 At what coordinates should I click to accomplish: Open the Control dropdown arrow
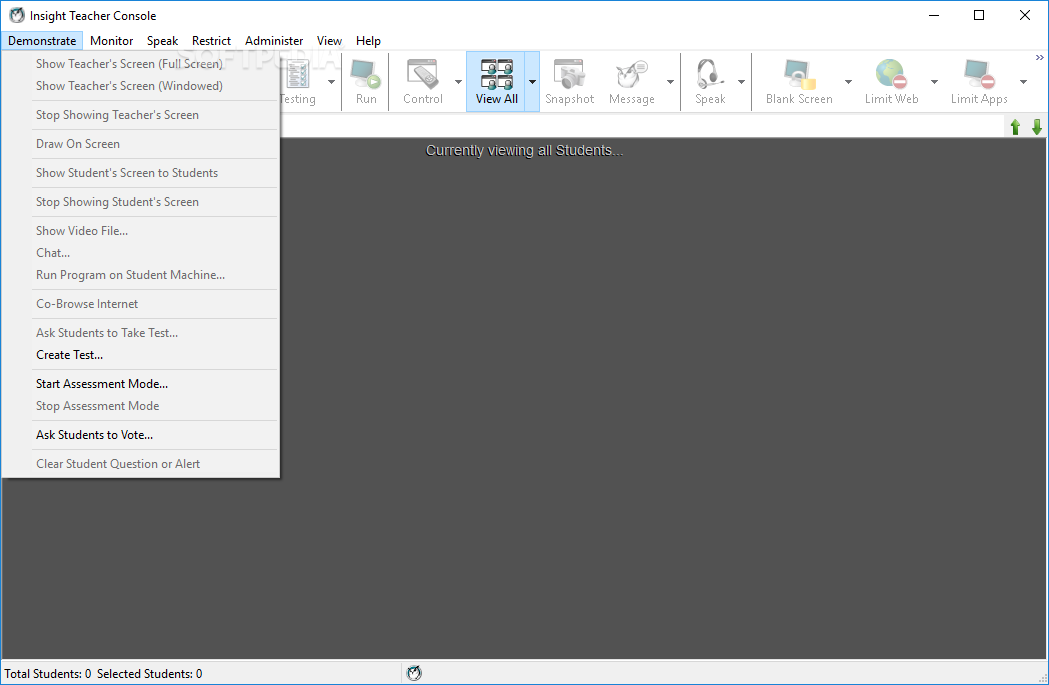458,82
